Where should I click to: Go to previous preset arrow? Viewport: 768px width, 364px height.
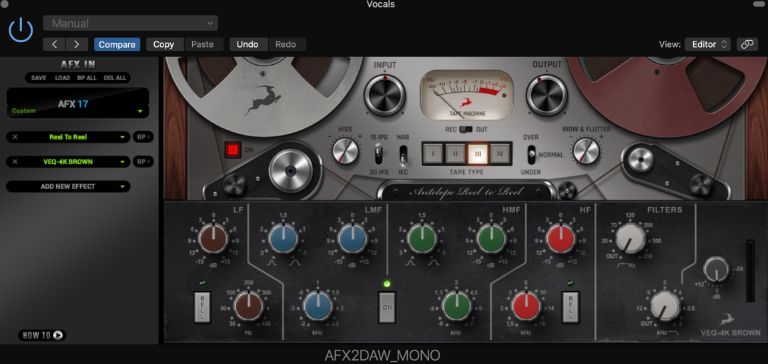[54, 44]
